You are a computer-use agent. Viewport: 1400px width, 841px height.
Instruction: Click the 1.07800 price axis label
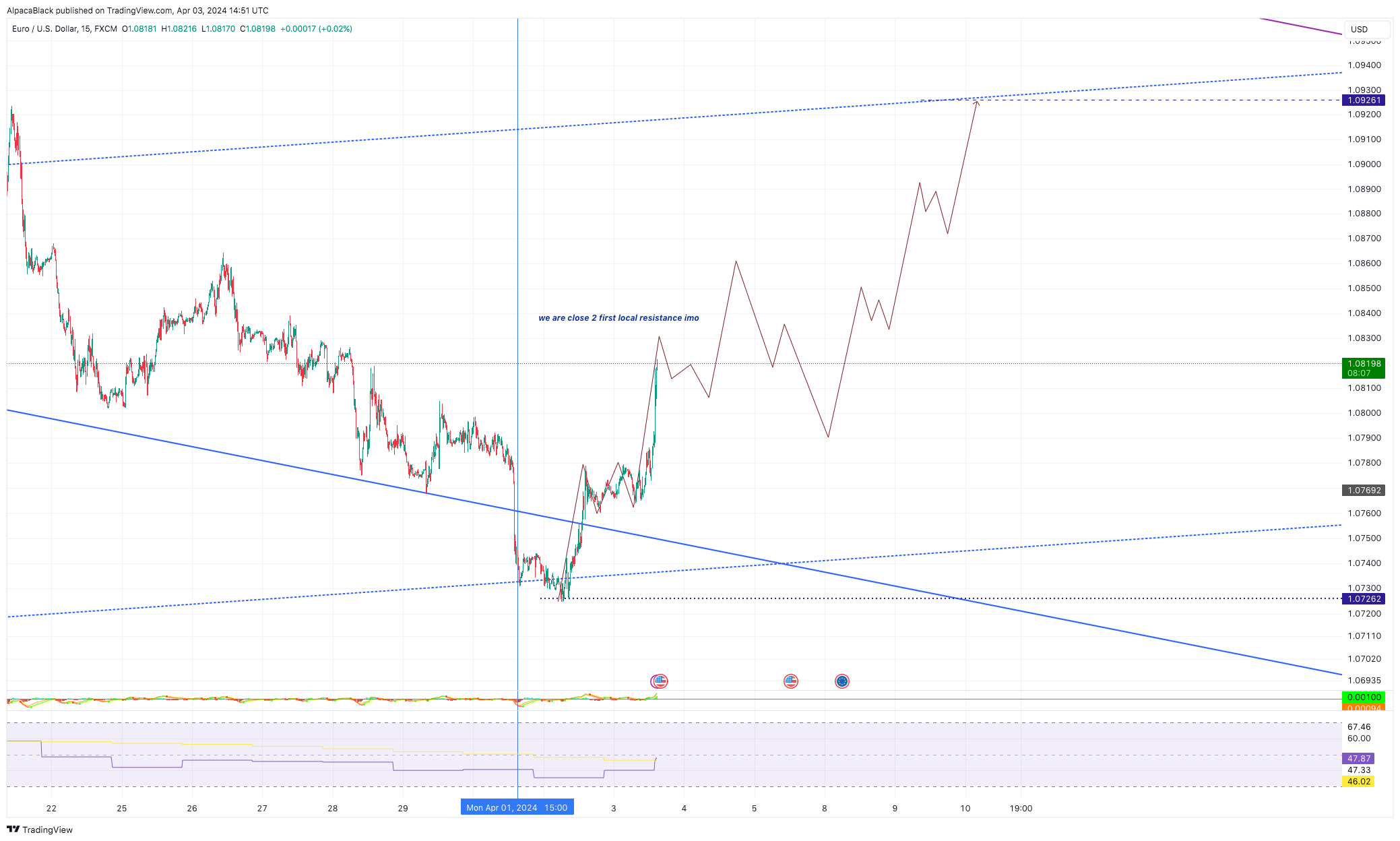(x=1364, y=463)
